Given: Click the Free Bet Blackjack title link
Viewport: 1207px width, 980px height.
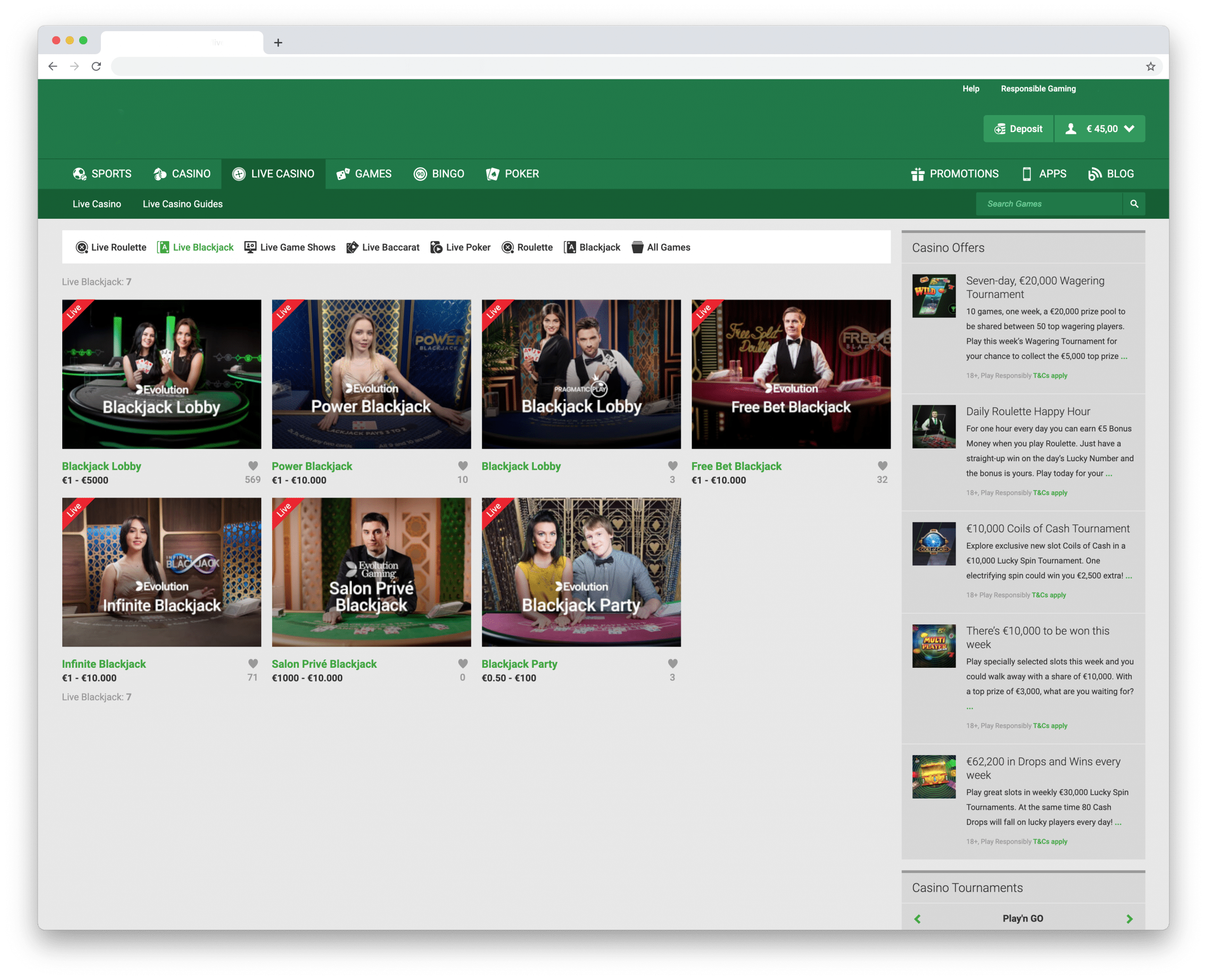Looking at the screenshot, I should [x=736, y=466].
